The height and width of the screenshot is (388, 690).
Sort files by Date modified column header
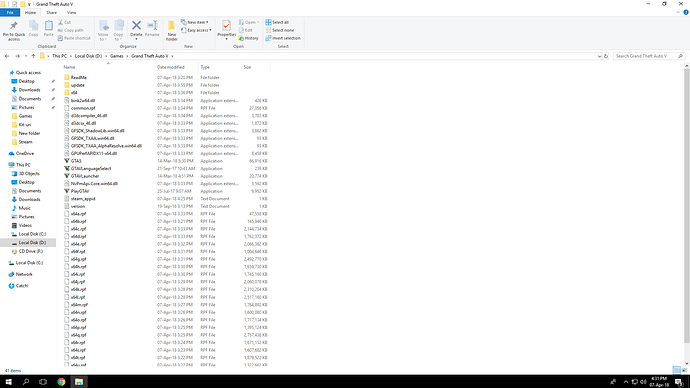pyautogui.click(x=171, y=67)
